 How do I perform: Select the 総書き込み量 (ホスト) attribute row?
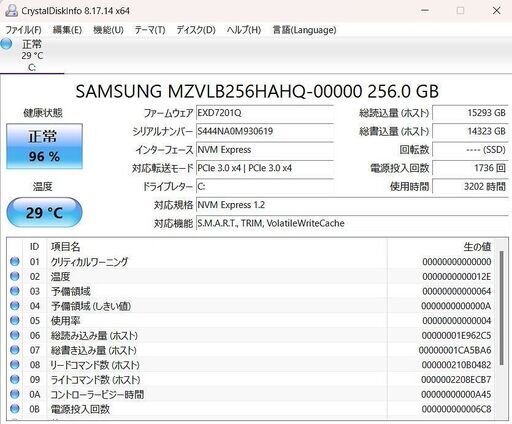(x=251, y=350)
